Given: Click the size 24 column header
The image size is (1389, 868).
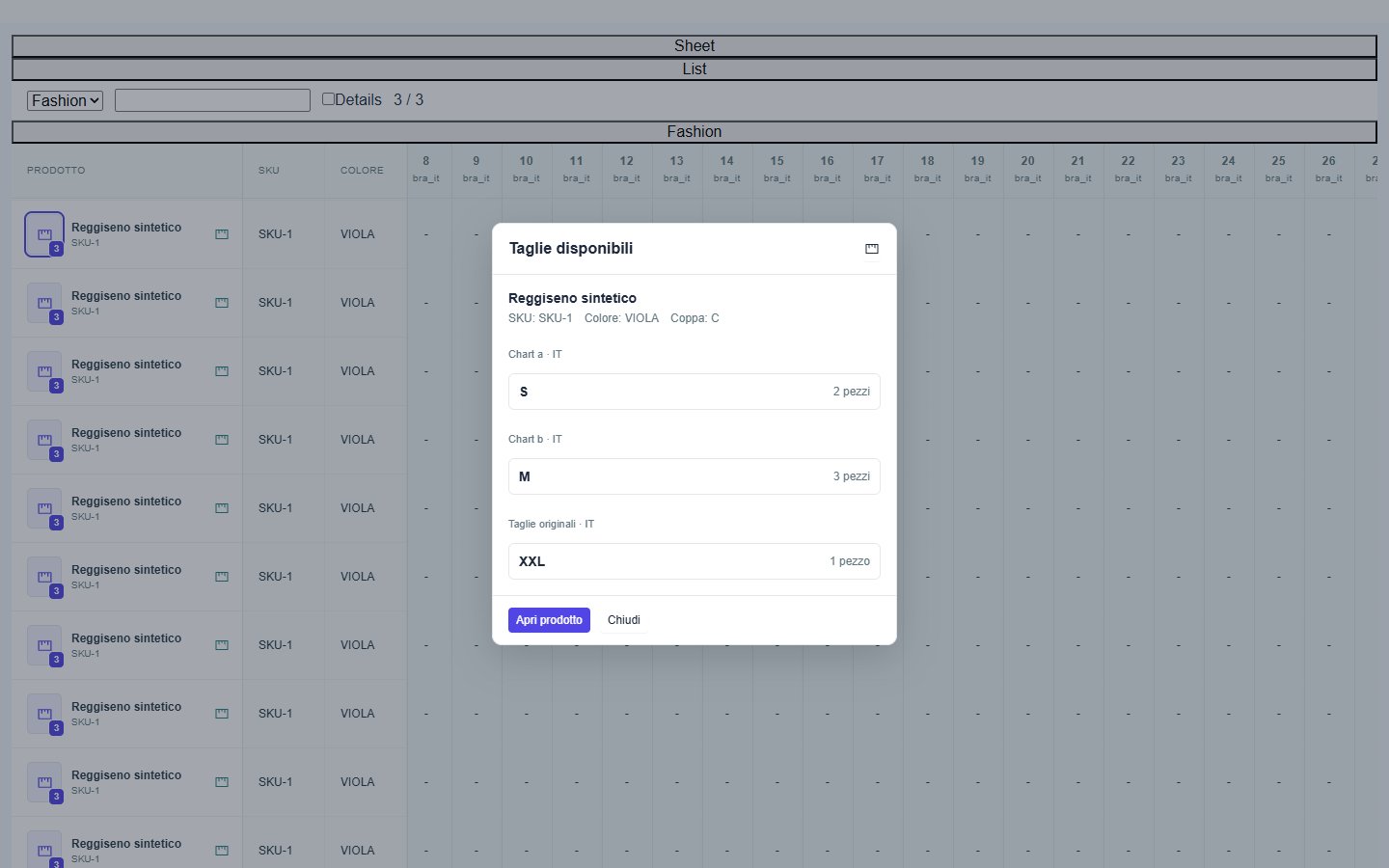Looking at the screenshot, I should (1229, 169).
